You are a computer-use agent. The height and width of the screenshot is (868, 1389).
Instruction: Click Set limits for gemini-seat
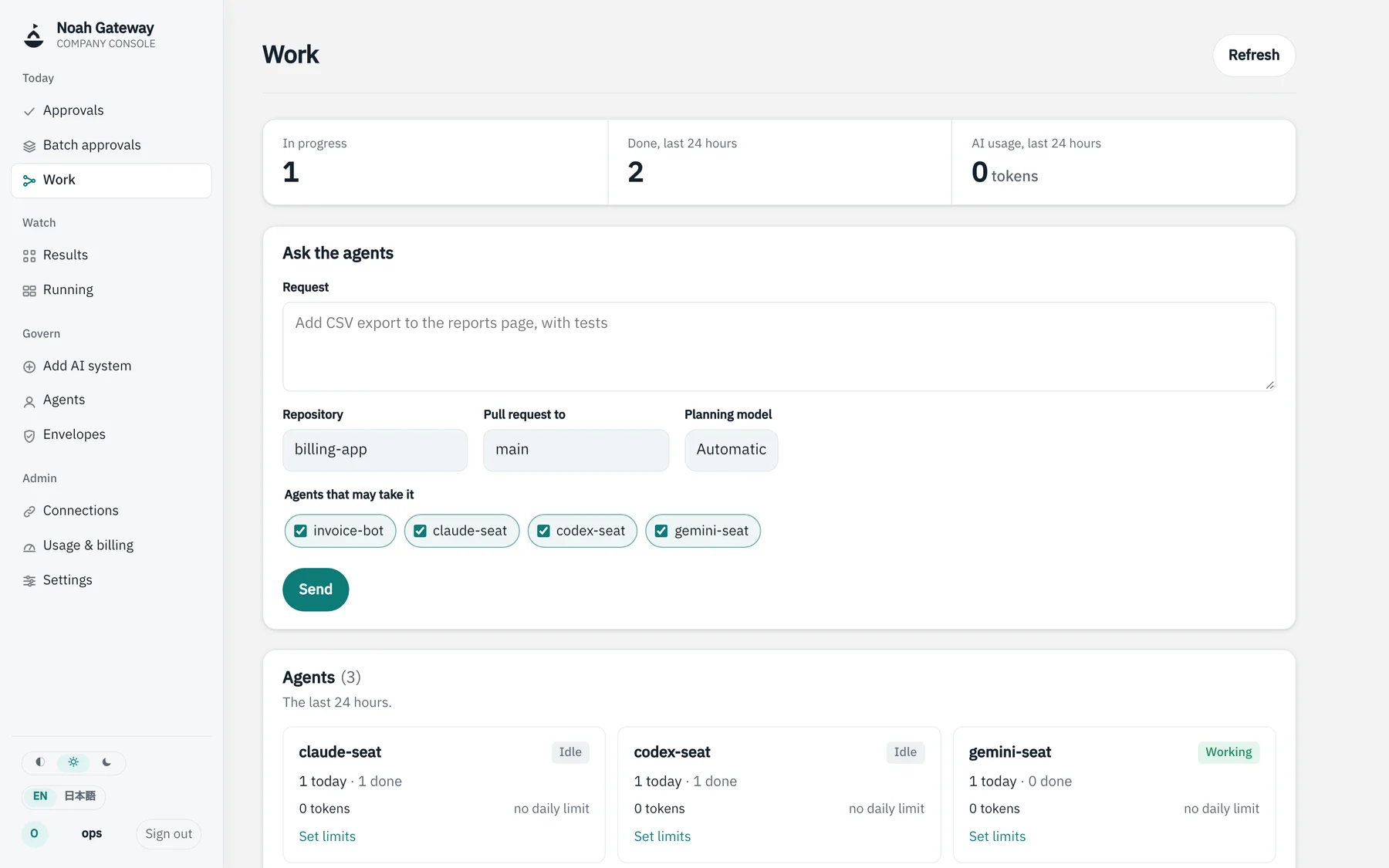(x=997, y=836)
